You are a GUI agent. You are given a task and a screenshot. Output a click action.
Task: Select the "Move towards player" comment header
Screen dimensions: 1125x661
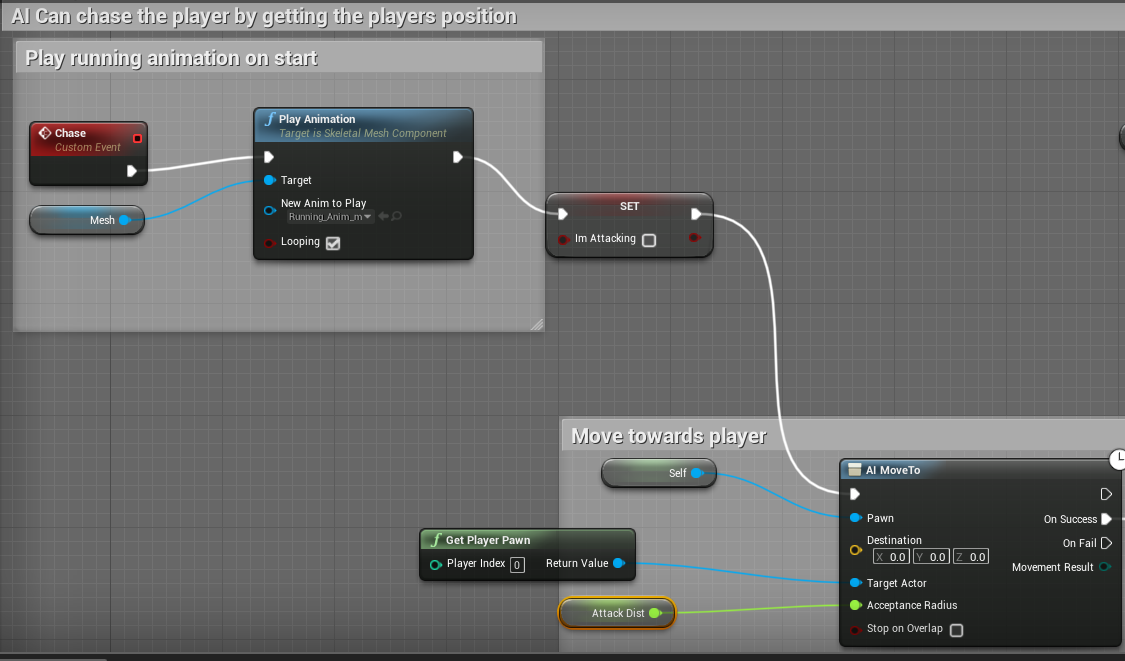[668, 436]
